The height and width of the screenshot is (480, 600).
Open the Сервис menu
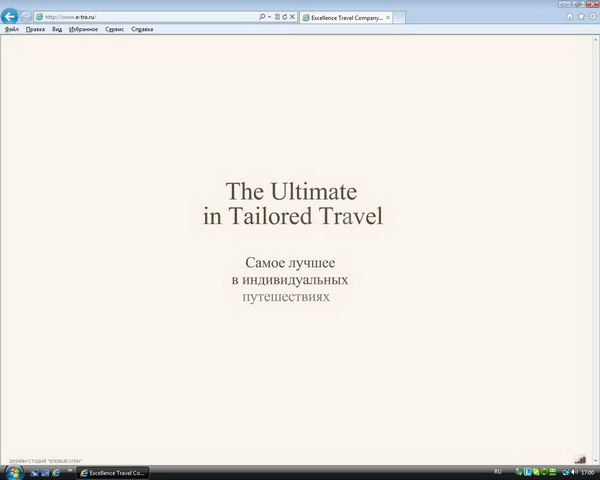(114, 29)
